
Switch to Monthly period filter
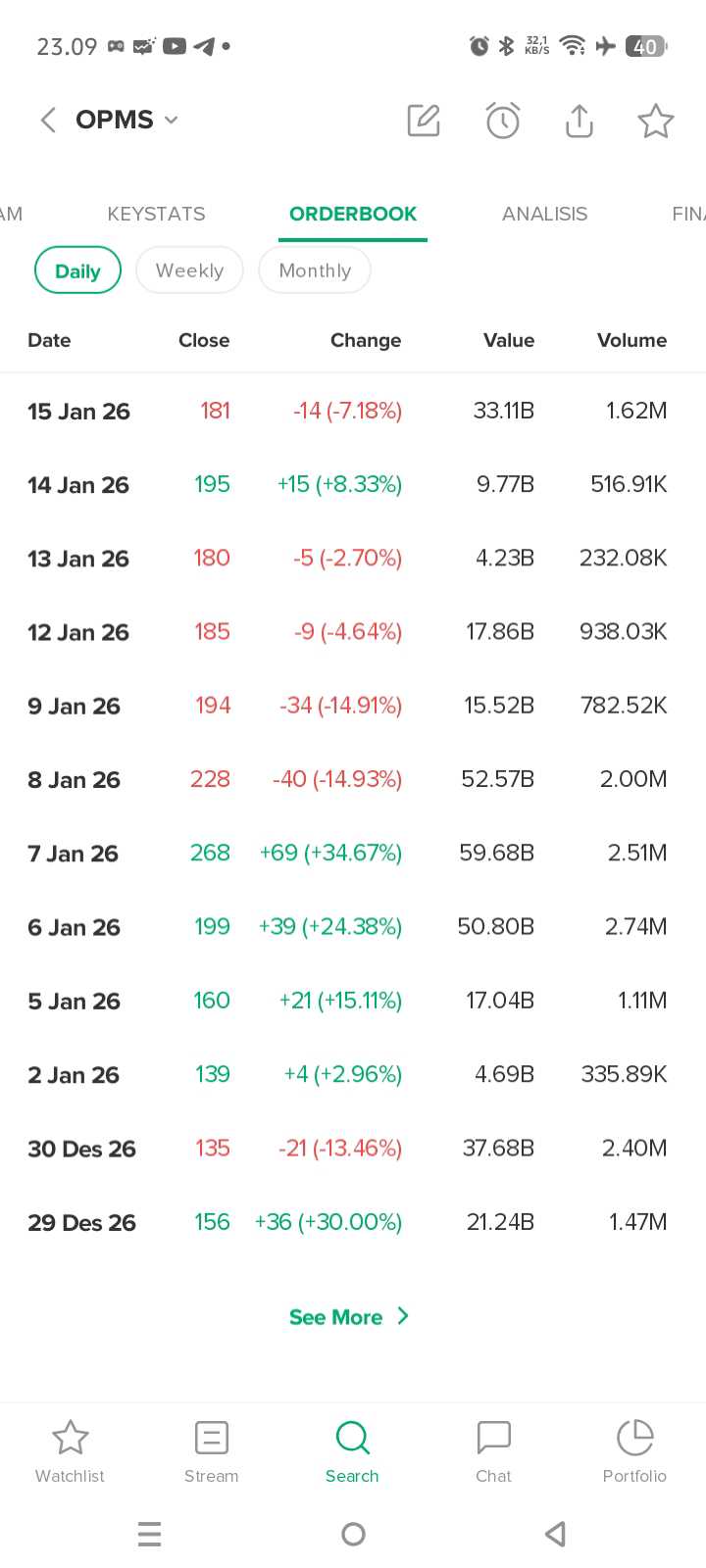(x=315, y=270)
